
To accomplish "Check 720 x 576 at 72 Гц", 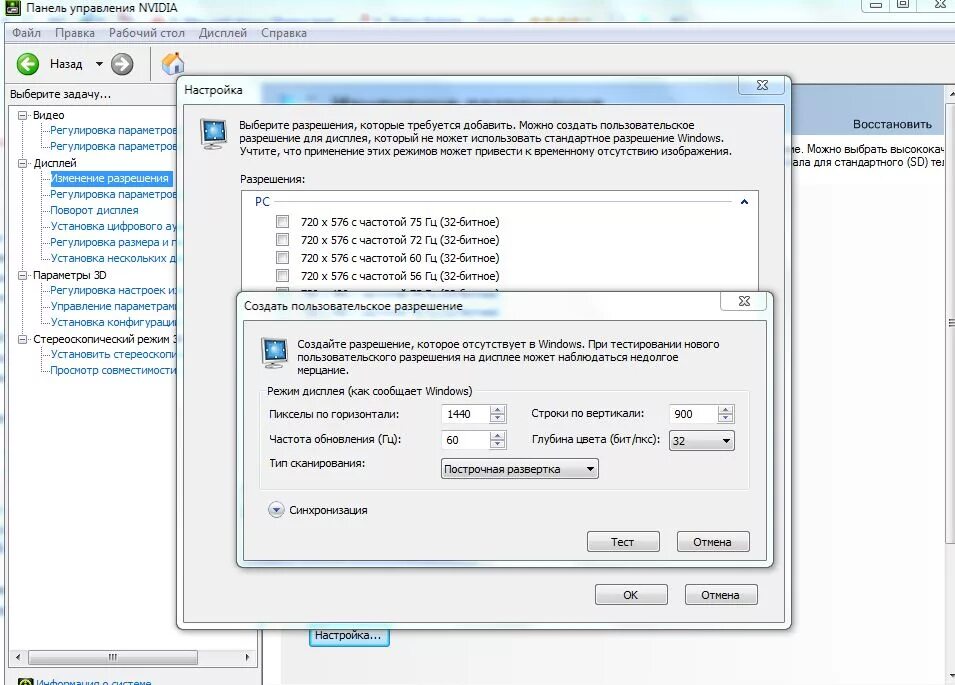I will tap(282, 239).
